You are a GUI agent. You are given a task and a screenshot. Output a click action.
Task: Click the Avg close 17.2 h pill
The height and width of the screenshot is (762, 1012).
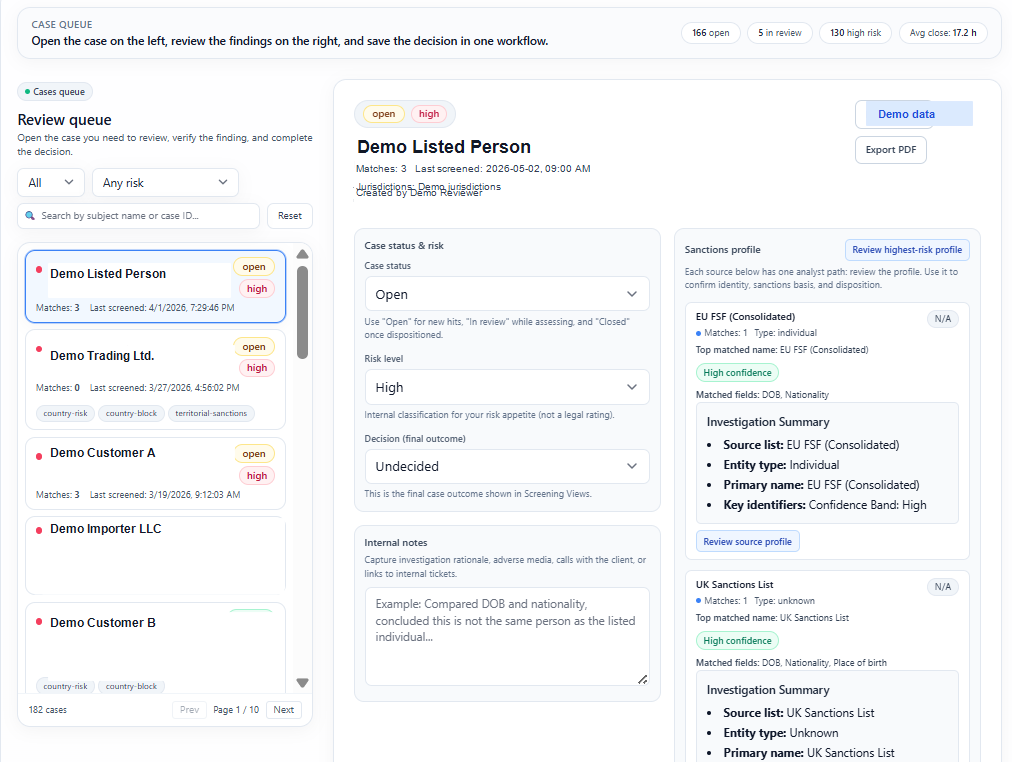click(943, 33)
